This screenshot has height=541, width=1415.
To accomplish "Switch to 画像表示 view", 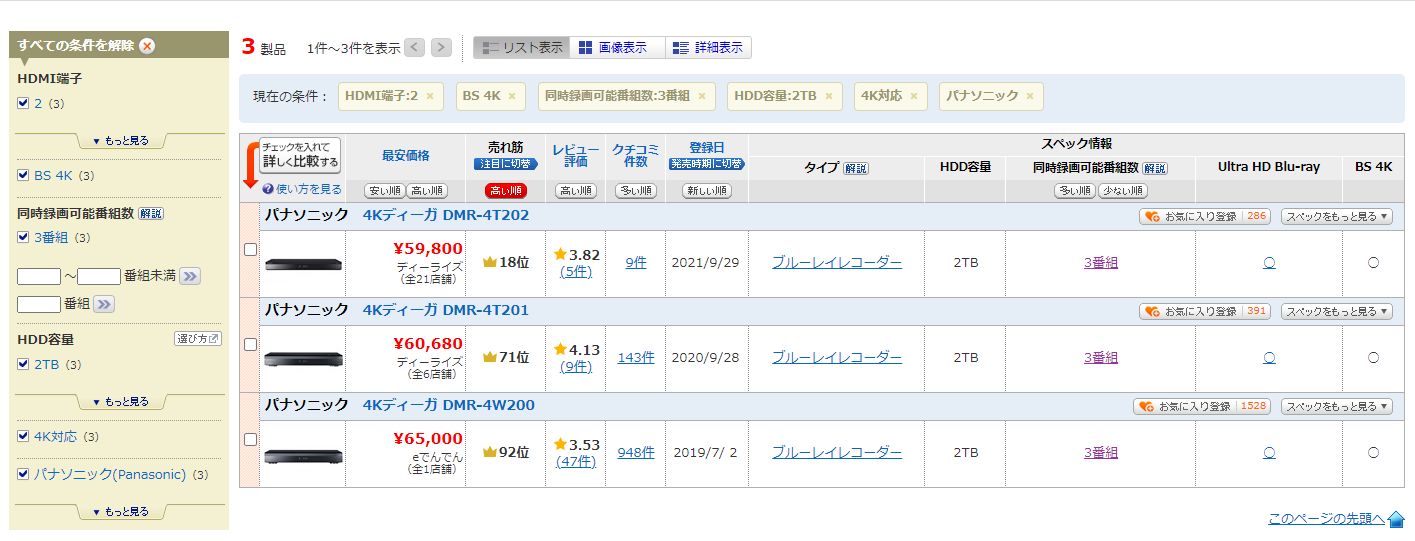I will pyautogui.click(x=617, y=48).
